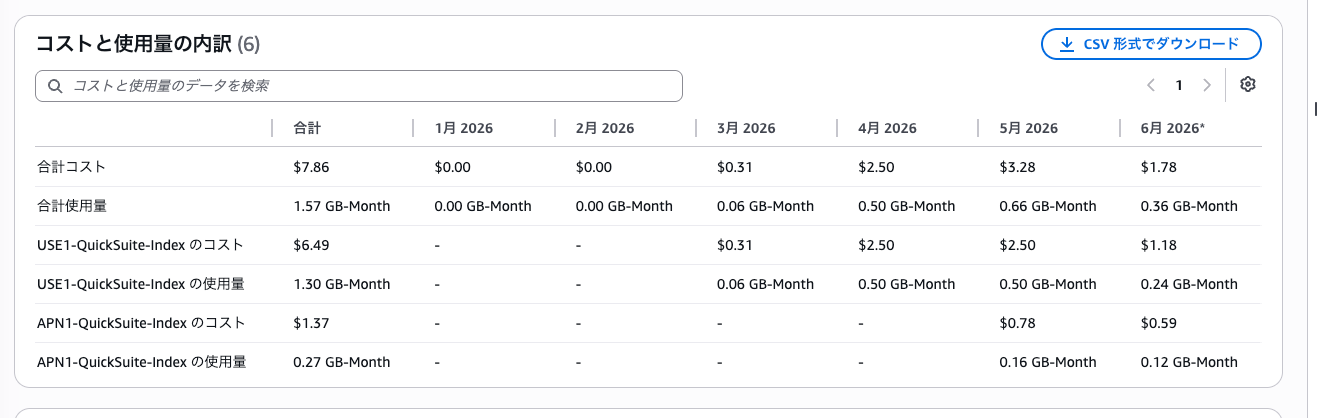Viewport: 1318px width, 418px height.
Task: Go to previous page arrow
Action: pyautogui.click(x=1151, y=85)
